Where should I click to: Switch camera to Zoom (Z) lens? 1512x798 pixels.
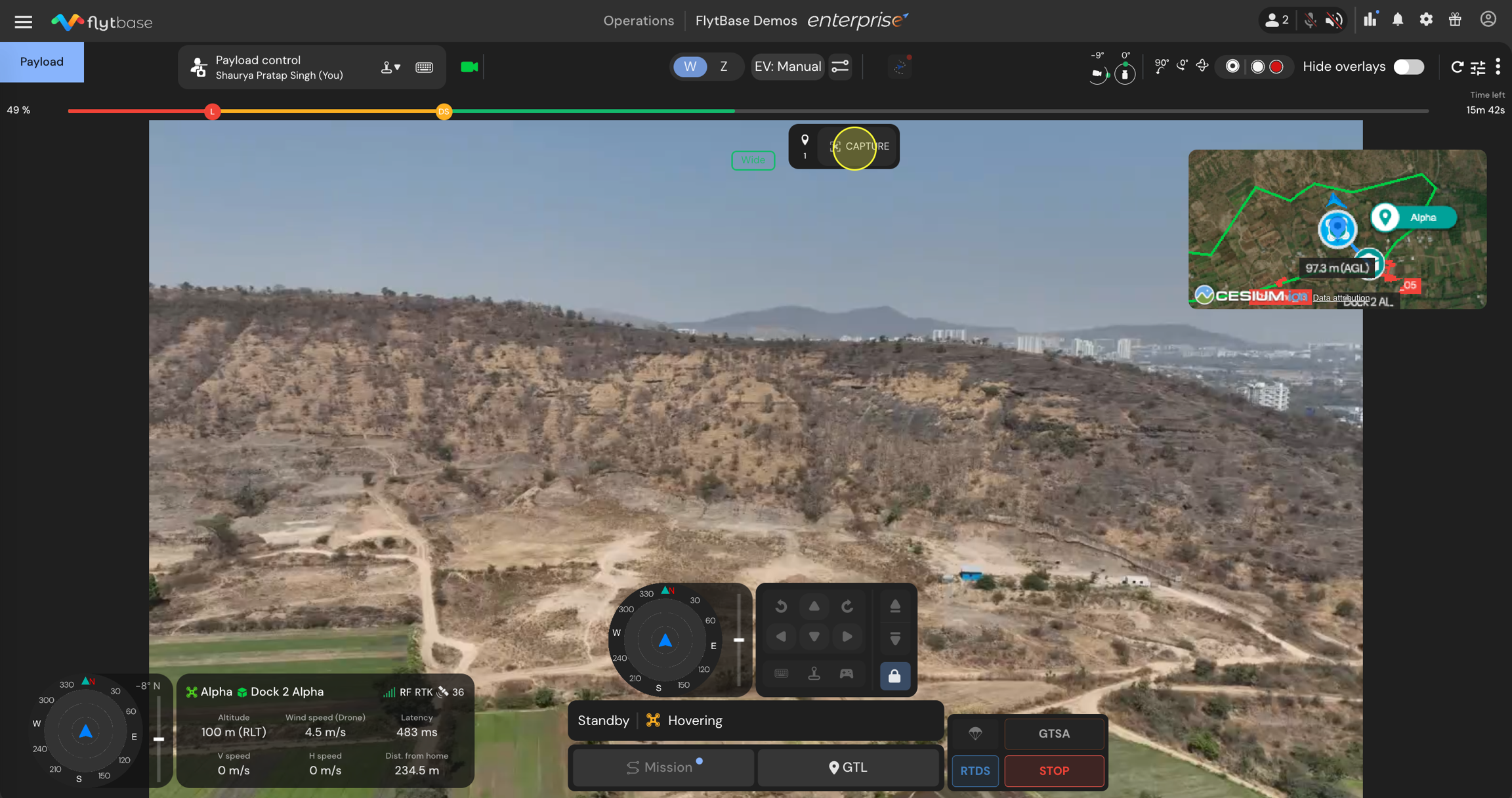click(x=723, y=67)
